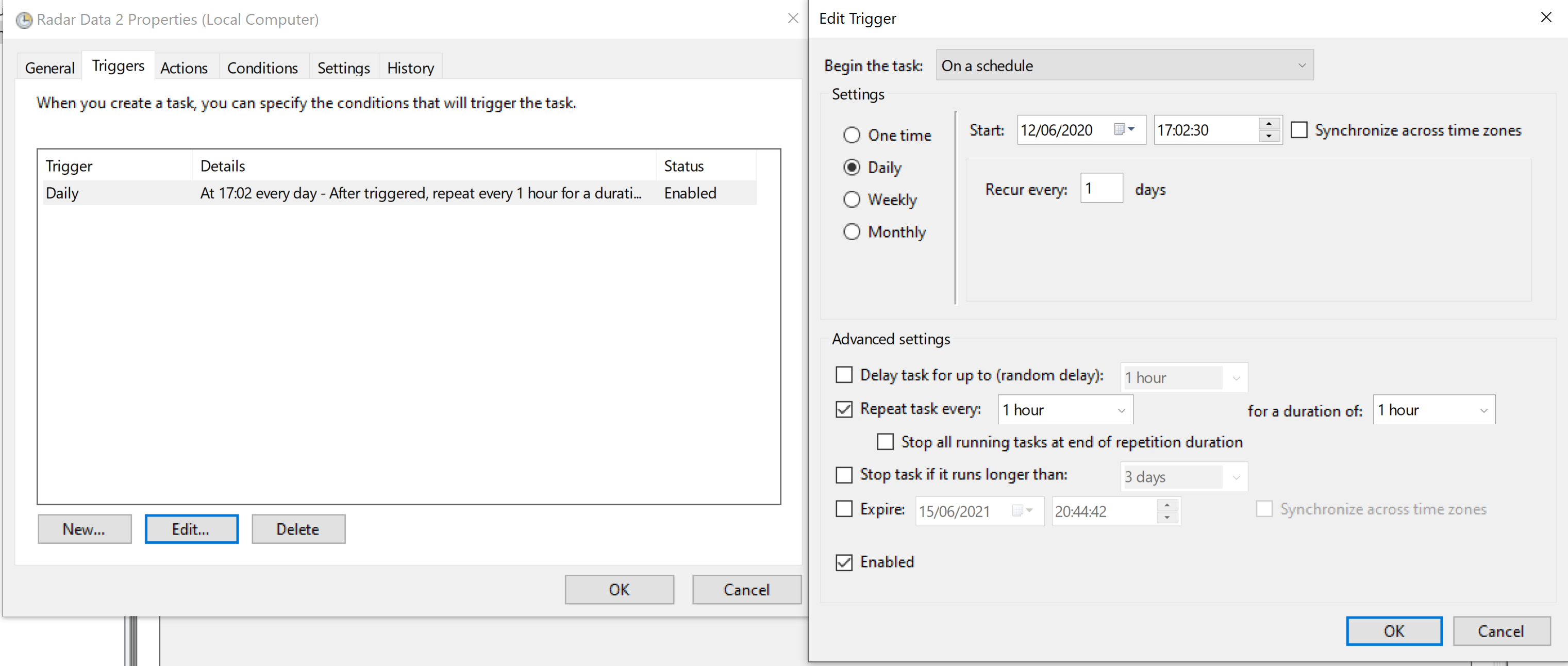Tick Synchronize across time zones near Start

1298,130
